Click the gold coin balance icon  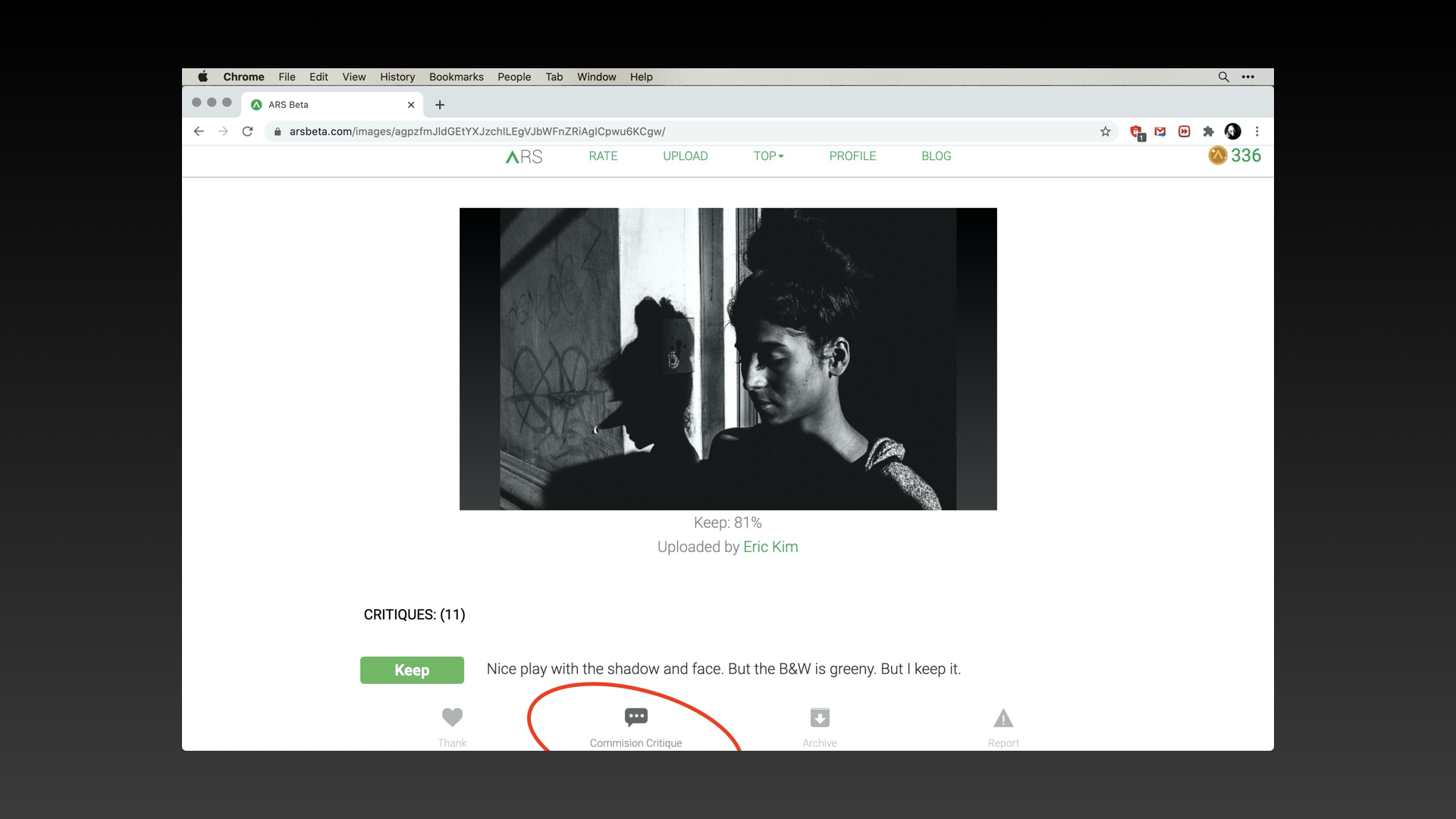pyautogui.click(x=1217, y=155)
